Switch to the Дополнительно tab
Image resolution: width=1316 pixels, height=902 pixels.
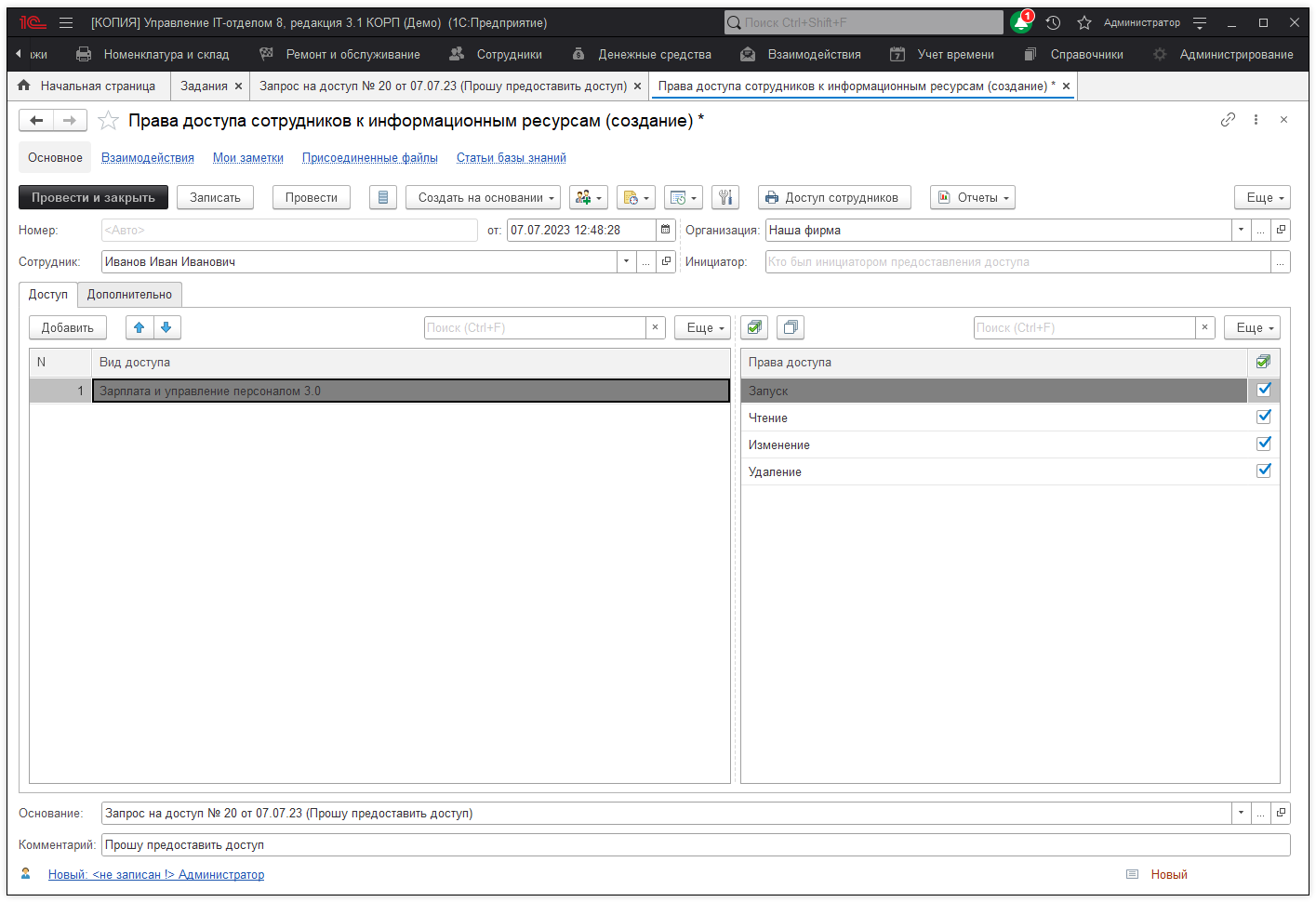129,294
